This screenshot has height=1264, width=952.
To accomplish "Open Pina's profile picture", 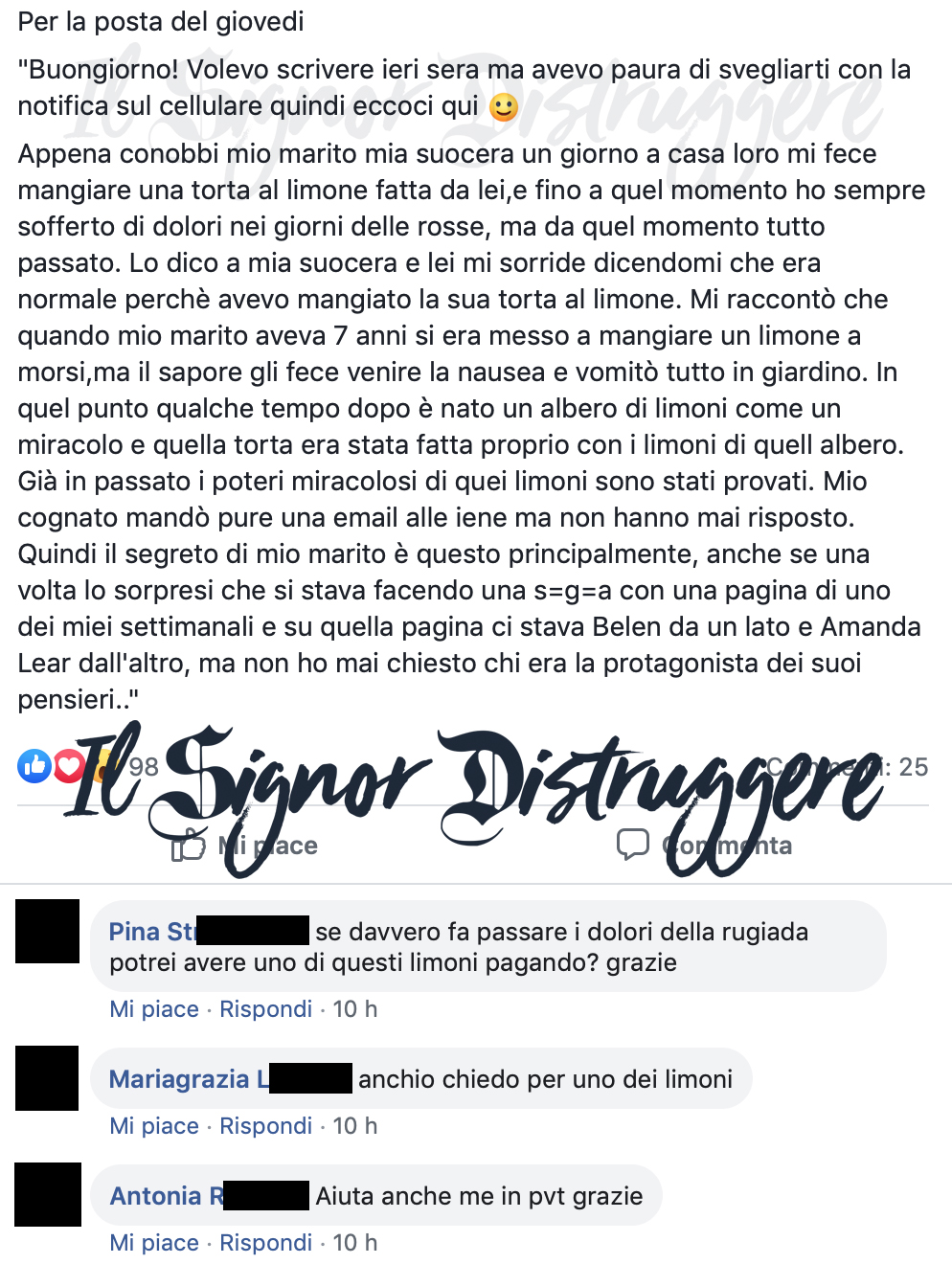I will tap(48, 931).
